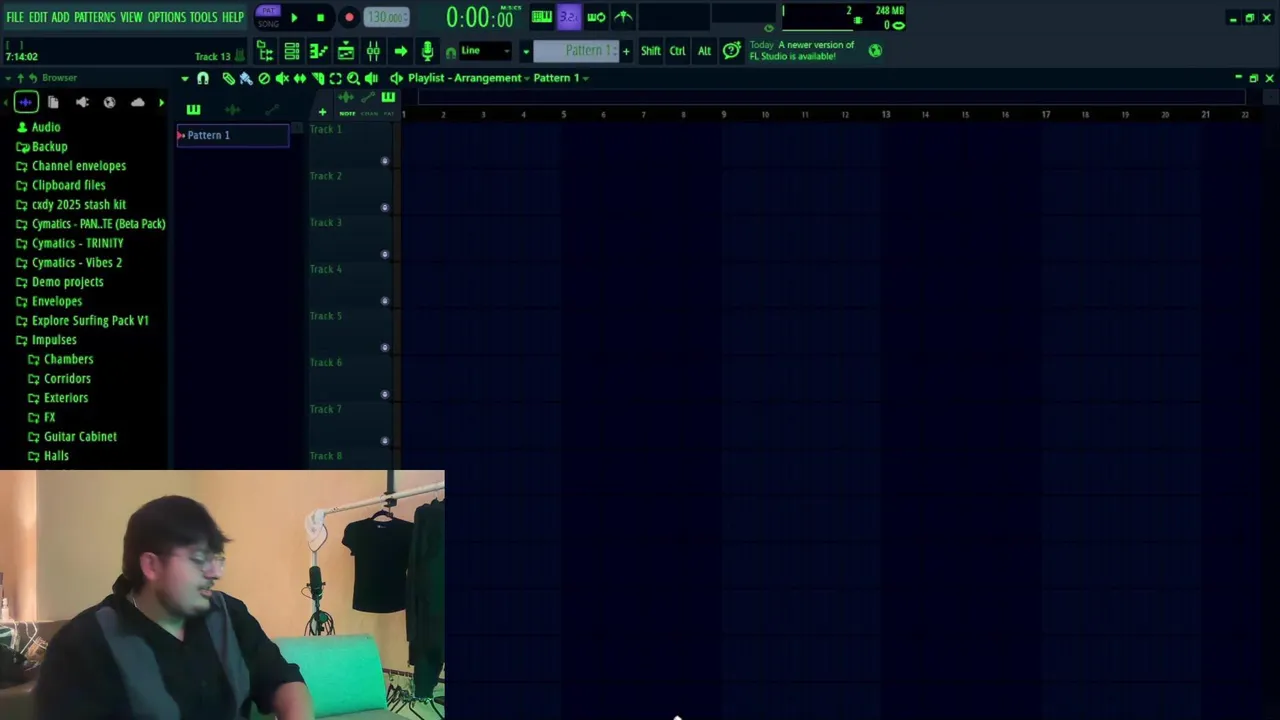Mute Track 7 via its dot

pyautogui.click(x=384, y=441)
